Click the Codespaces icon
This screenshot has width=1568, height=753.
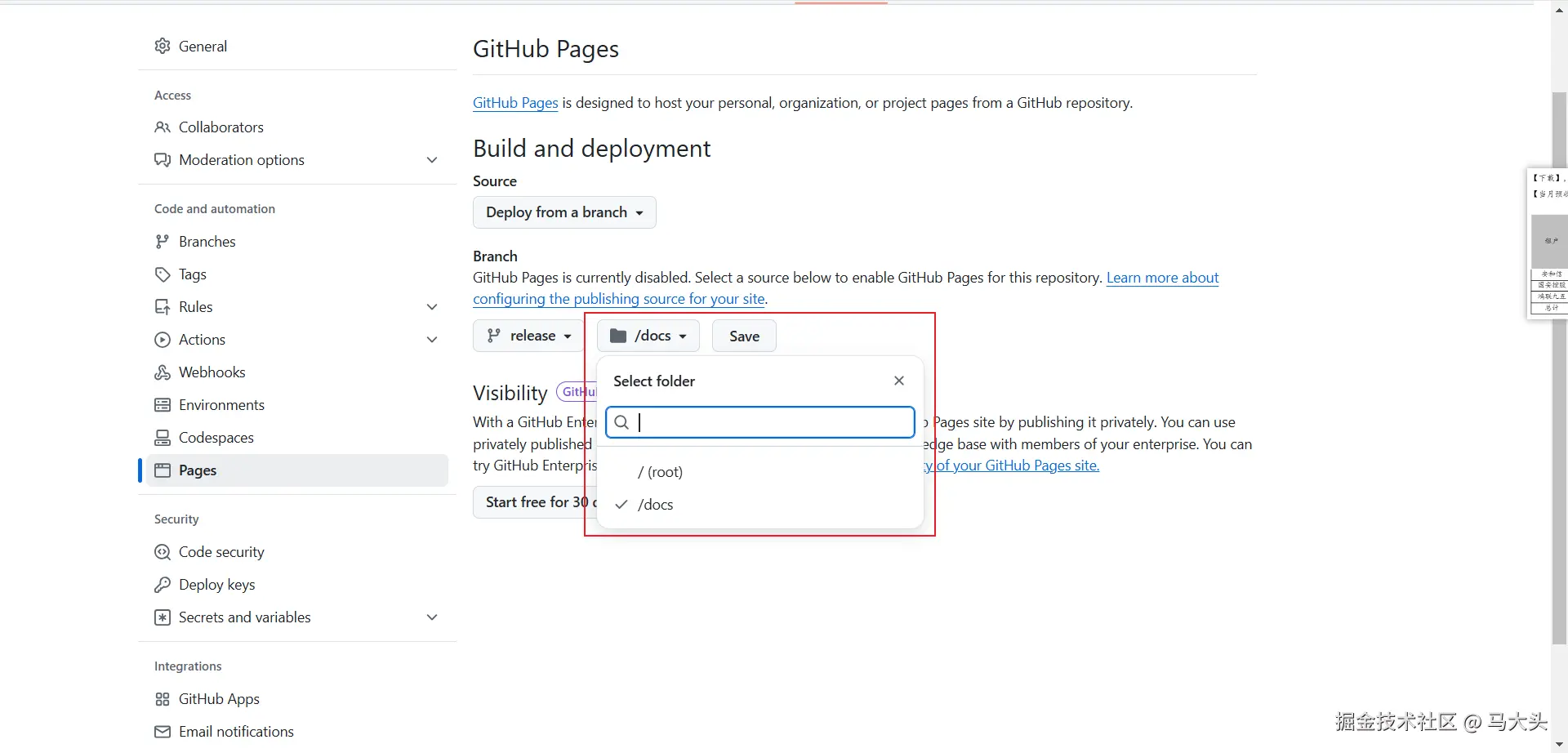coord(163,438)
